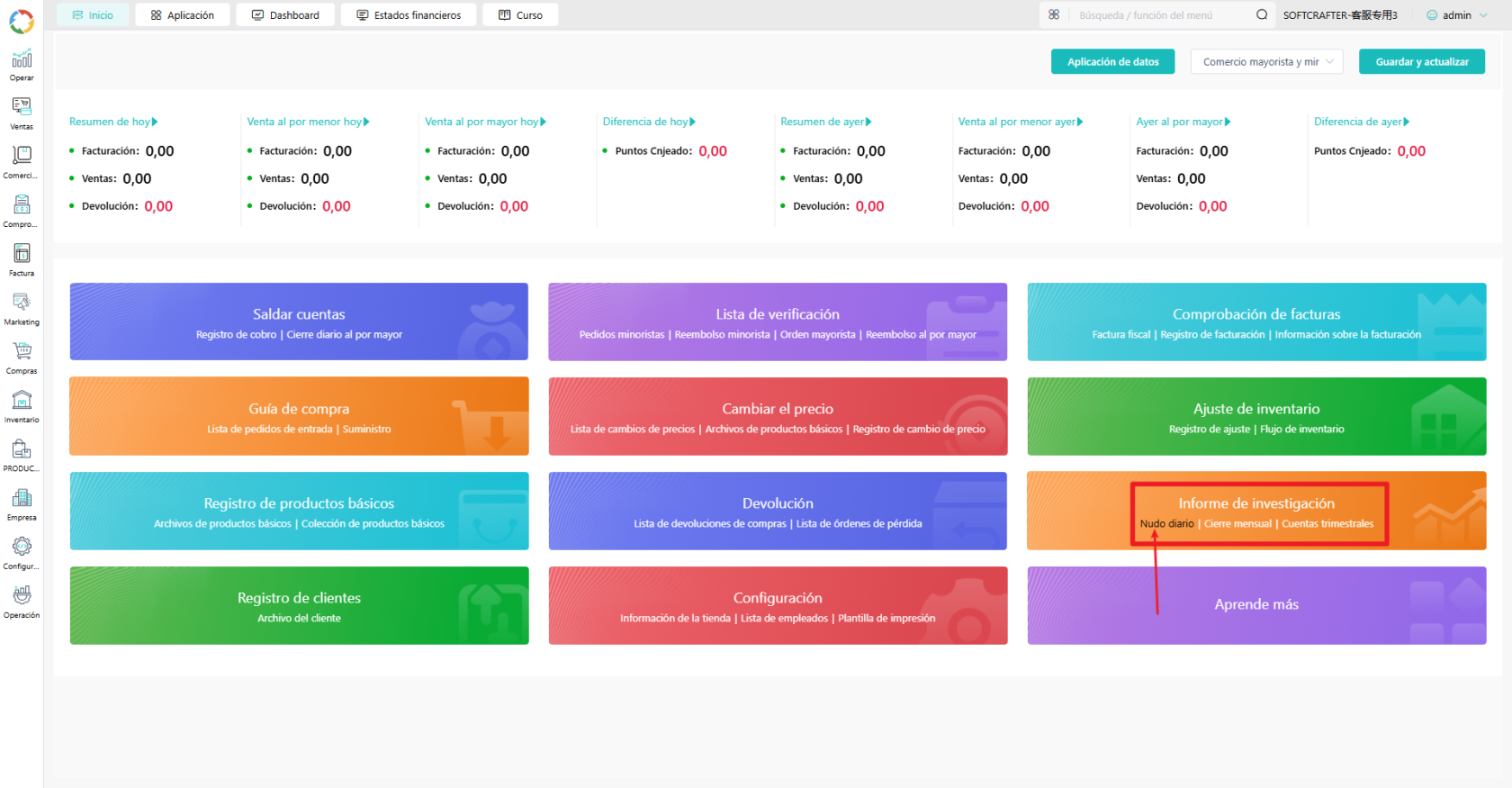Viewport: 1512px width, 788px height.
Task: Open Lista de devoluciones de compras link
Action: (x=709, y=523)
